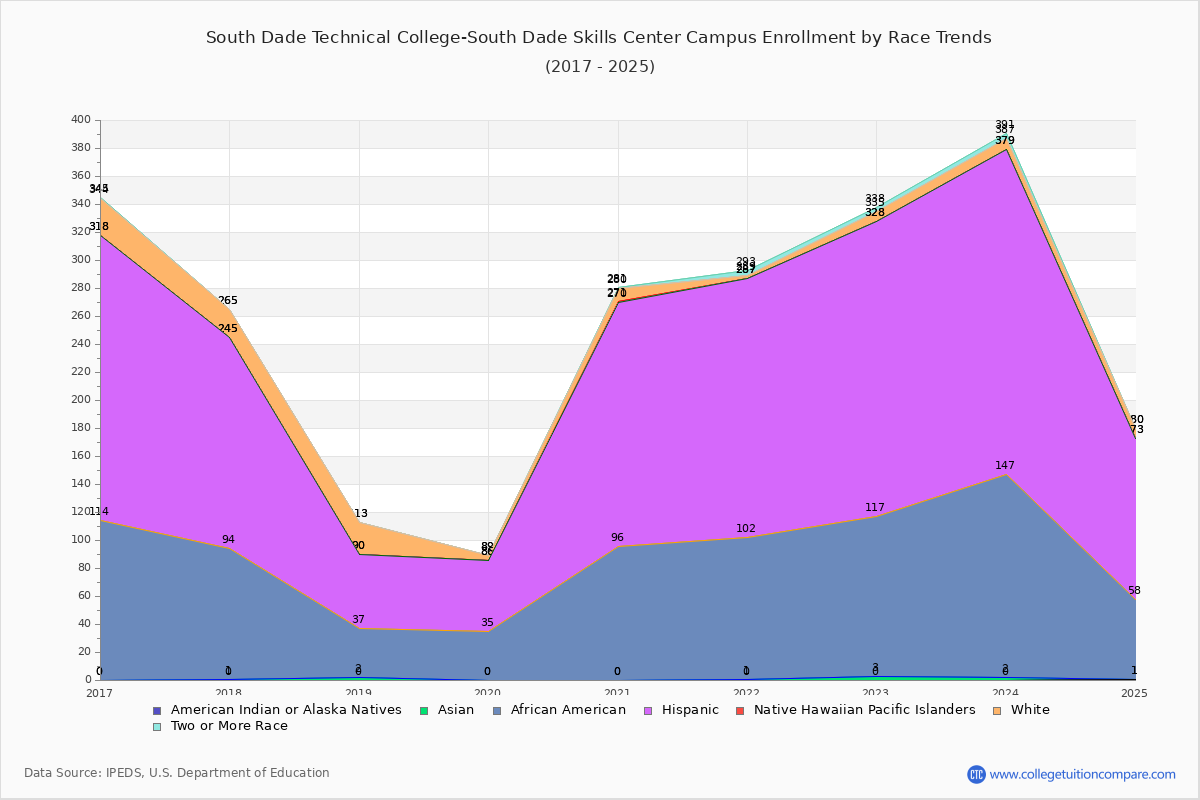This screenshot has height=800, width=1200.
Task: Click the 2025 x-axis label
Action: [x=1135, y=692]
